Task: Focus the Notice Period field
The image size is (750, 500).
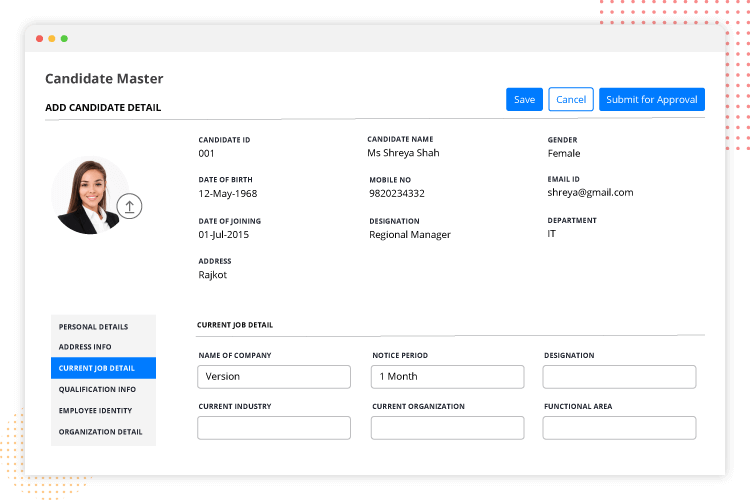Action: click(x=447, y=377)
